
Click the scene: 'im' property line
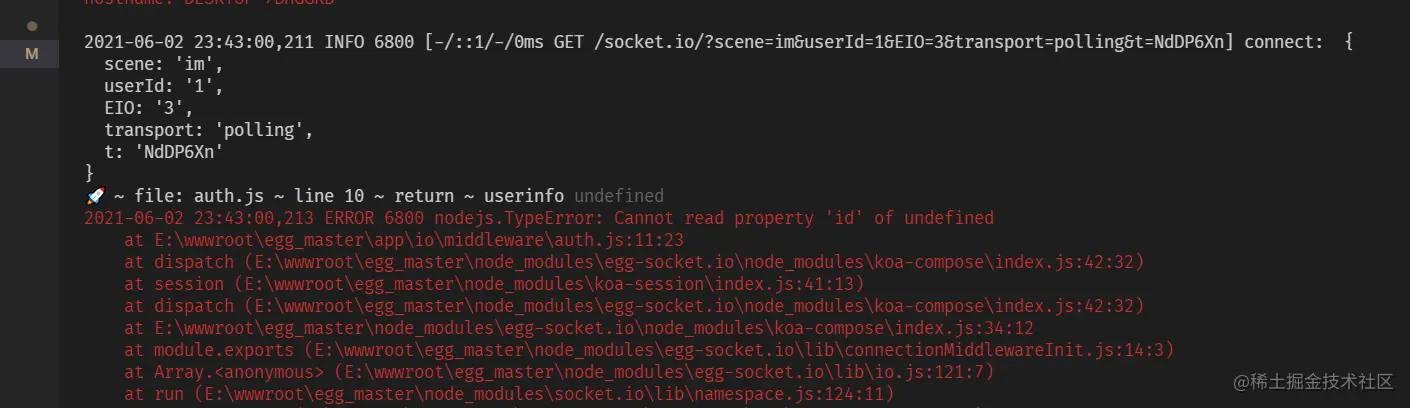[x=164, y=64]
